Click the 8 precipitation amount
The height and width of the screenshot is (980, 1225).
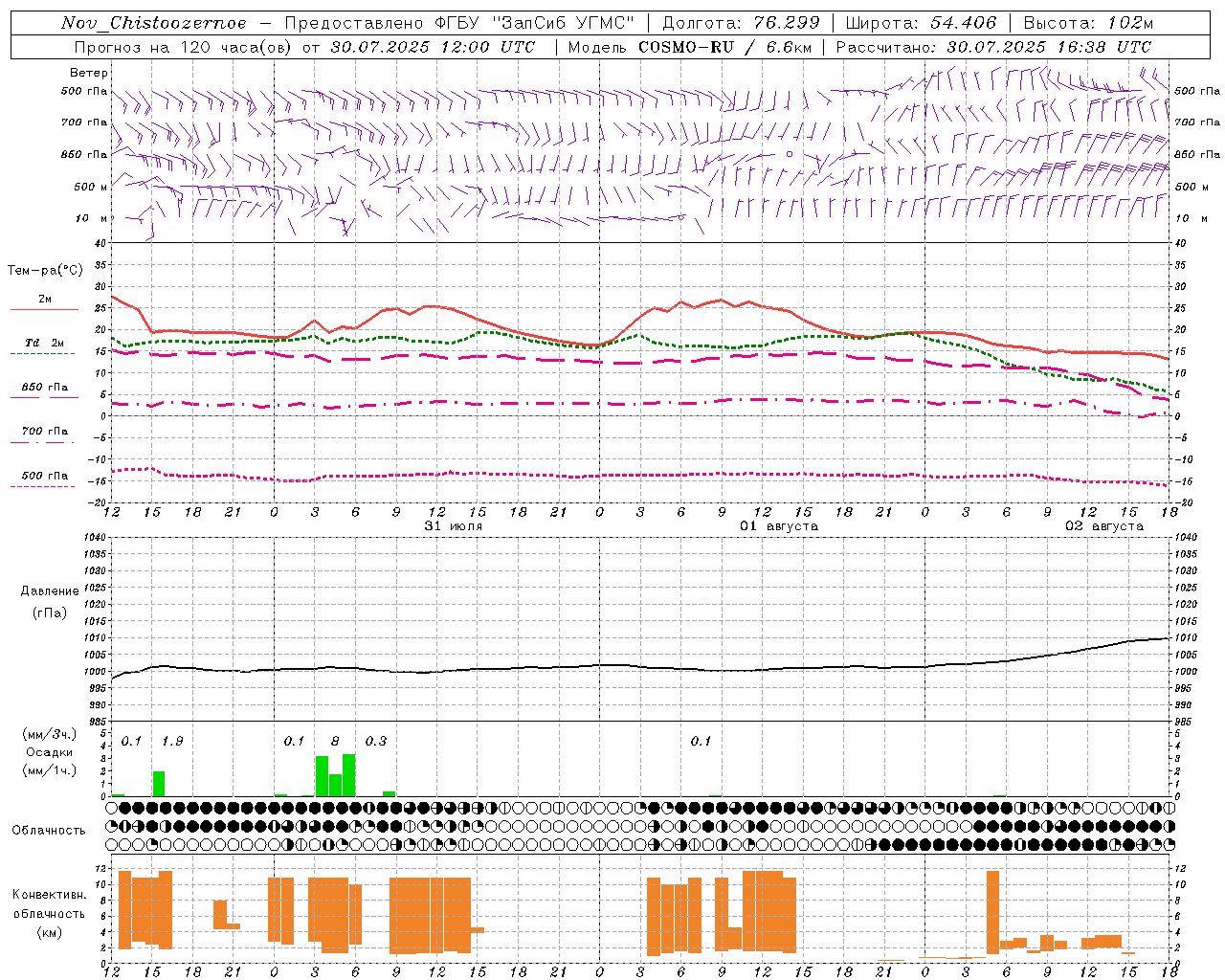click(x=335, y=742)
